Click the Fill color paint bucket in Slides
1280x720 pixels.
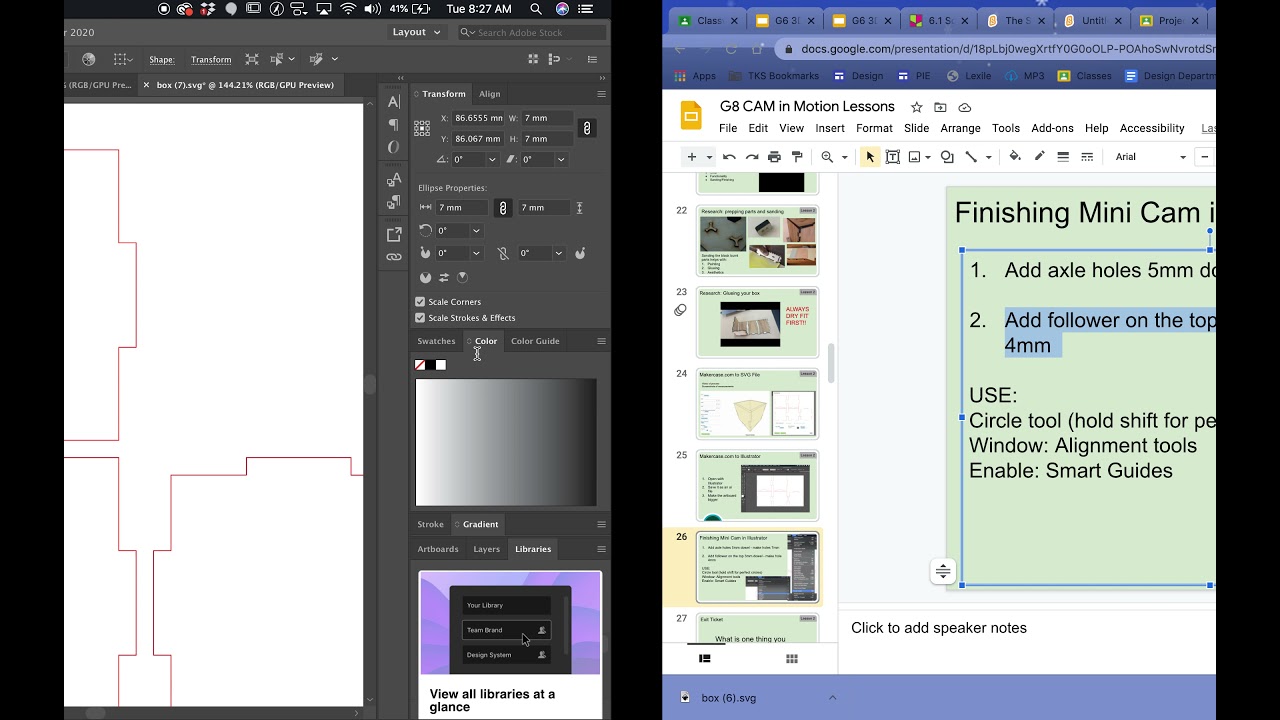pos(1016,157)
